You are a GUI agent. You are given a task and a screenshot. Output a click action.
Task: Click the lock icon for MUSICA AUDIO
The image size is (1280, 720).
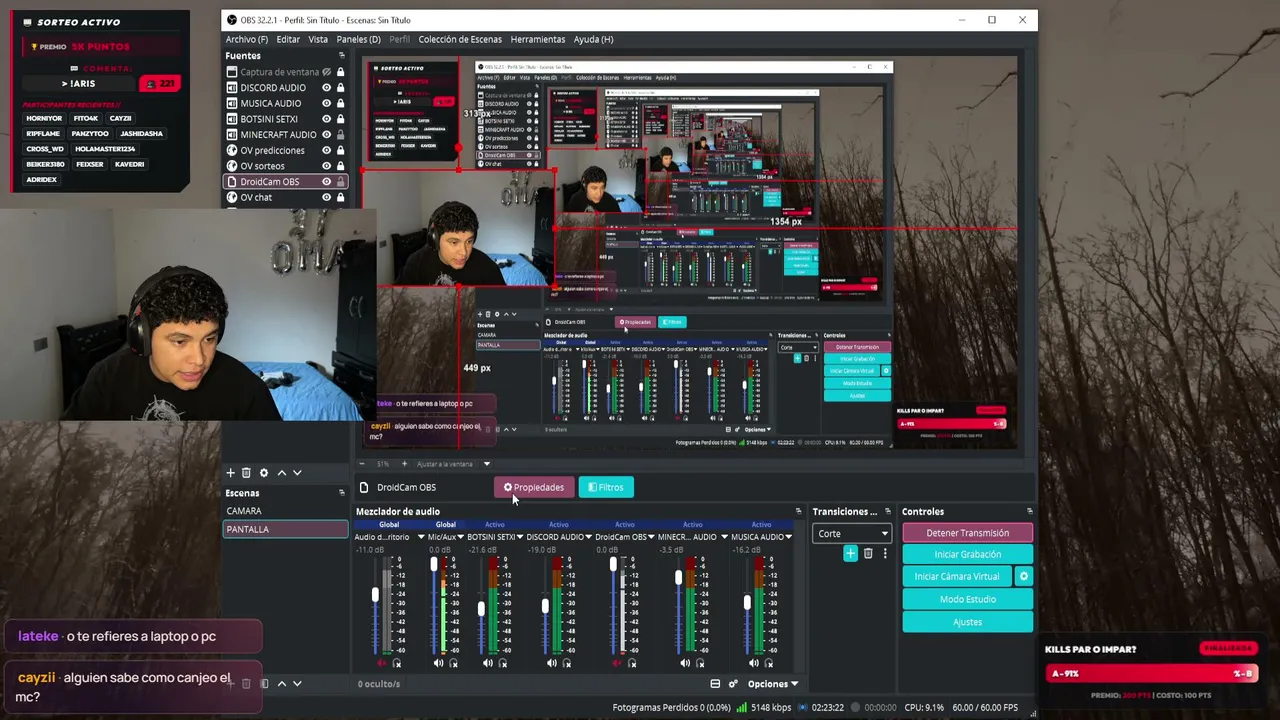340,103
